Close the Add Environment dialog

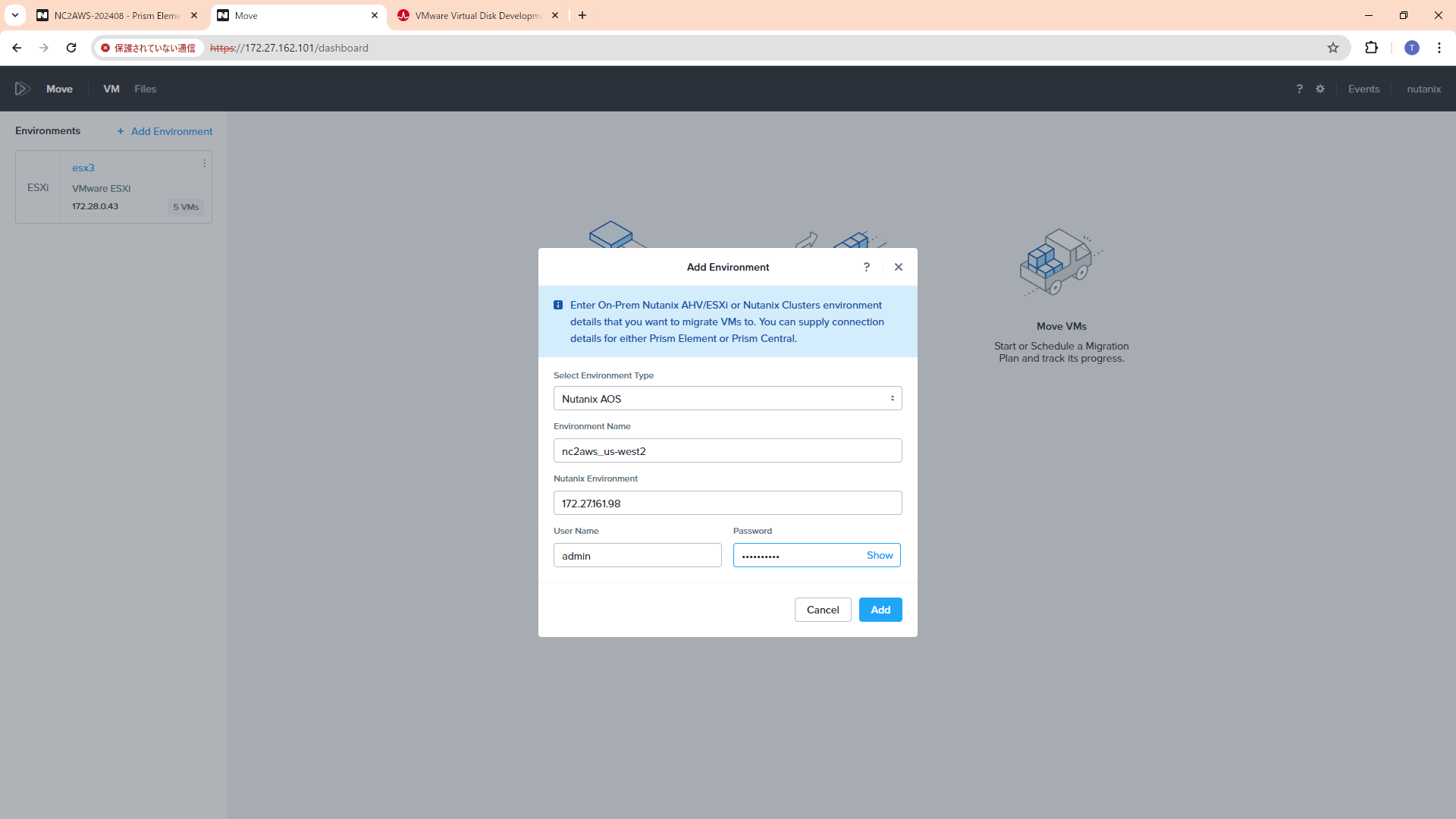point(899,267)
